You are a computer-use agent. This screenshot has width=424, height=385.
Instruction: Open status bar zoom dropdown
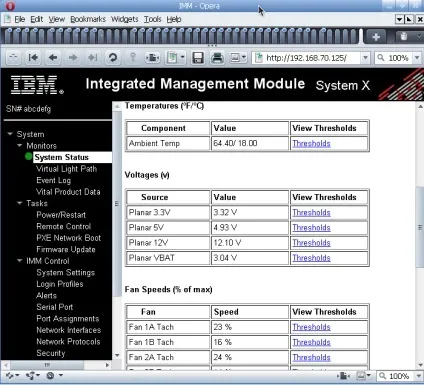point(419,376)
